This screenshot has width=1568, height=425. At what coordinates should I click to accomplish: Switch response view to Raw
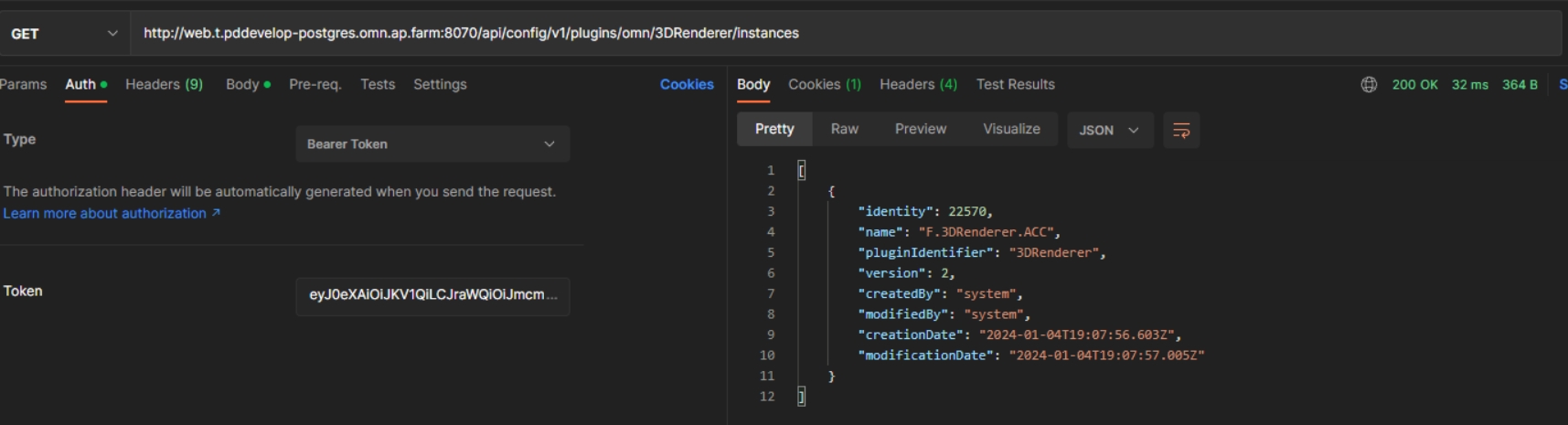point(844,129)
